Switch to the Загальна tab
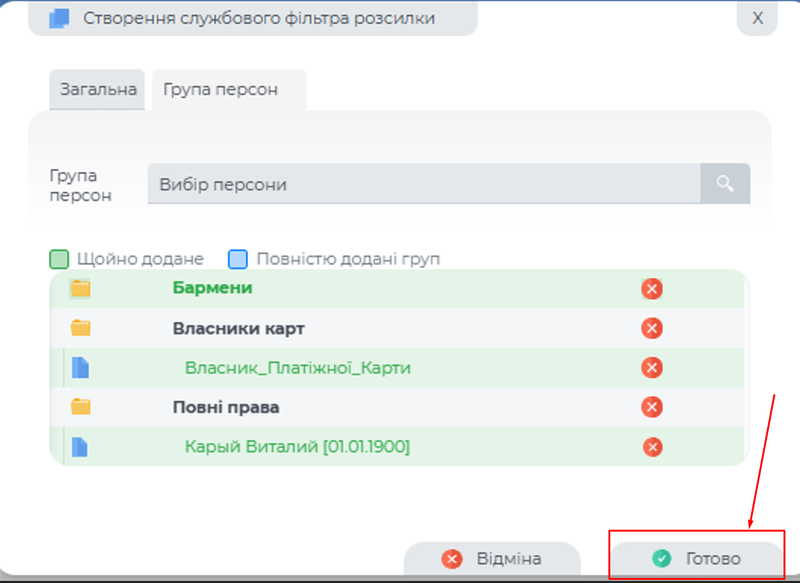Image resolution: width=800 pixels, height=583 pixels. pos(96,89)
